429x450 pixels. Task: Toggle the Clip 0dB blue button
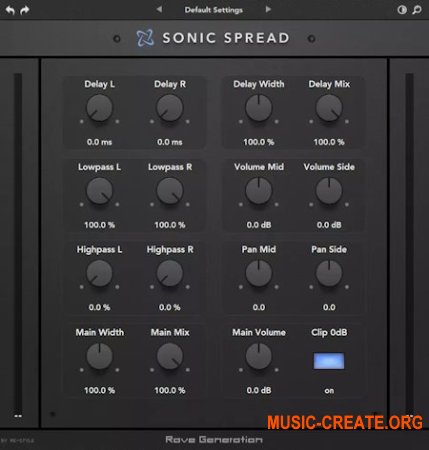point(329,361)
